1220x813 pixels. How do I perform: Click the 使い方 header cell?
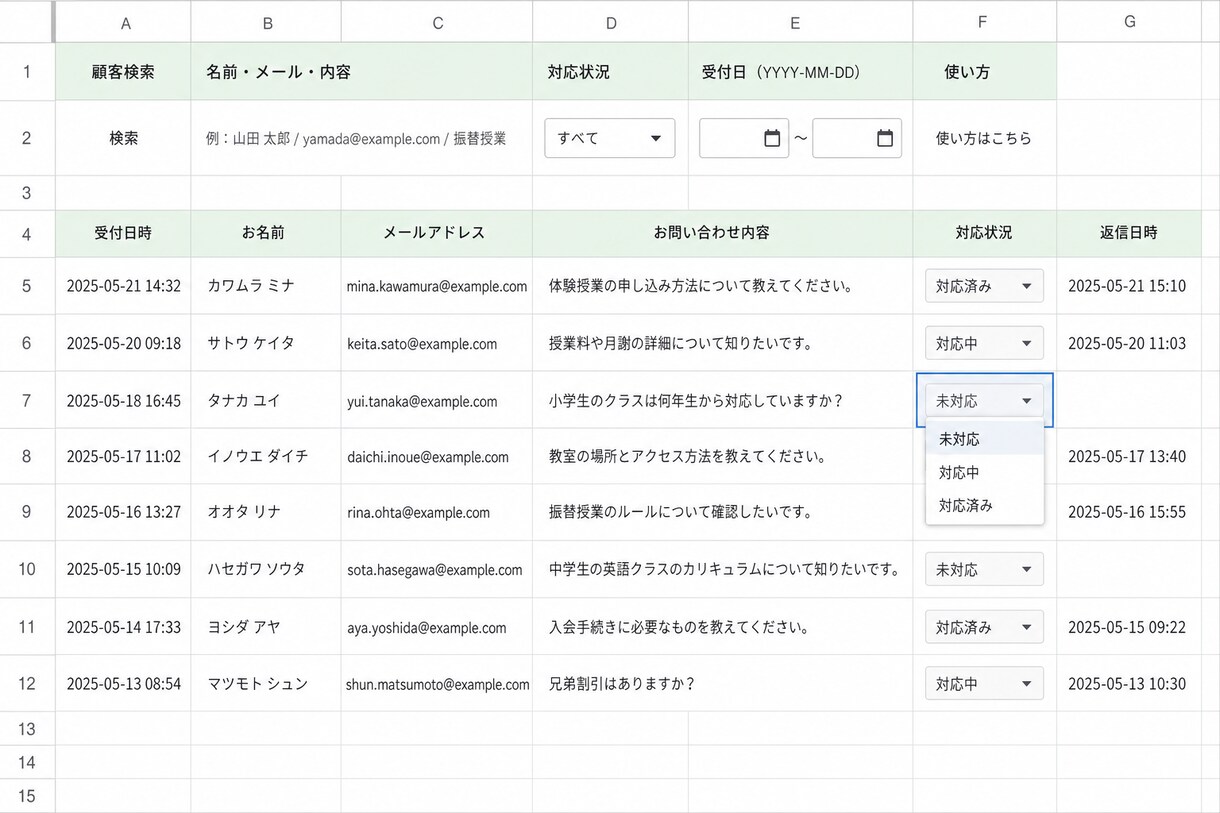click(x=984, y=71)
